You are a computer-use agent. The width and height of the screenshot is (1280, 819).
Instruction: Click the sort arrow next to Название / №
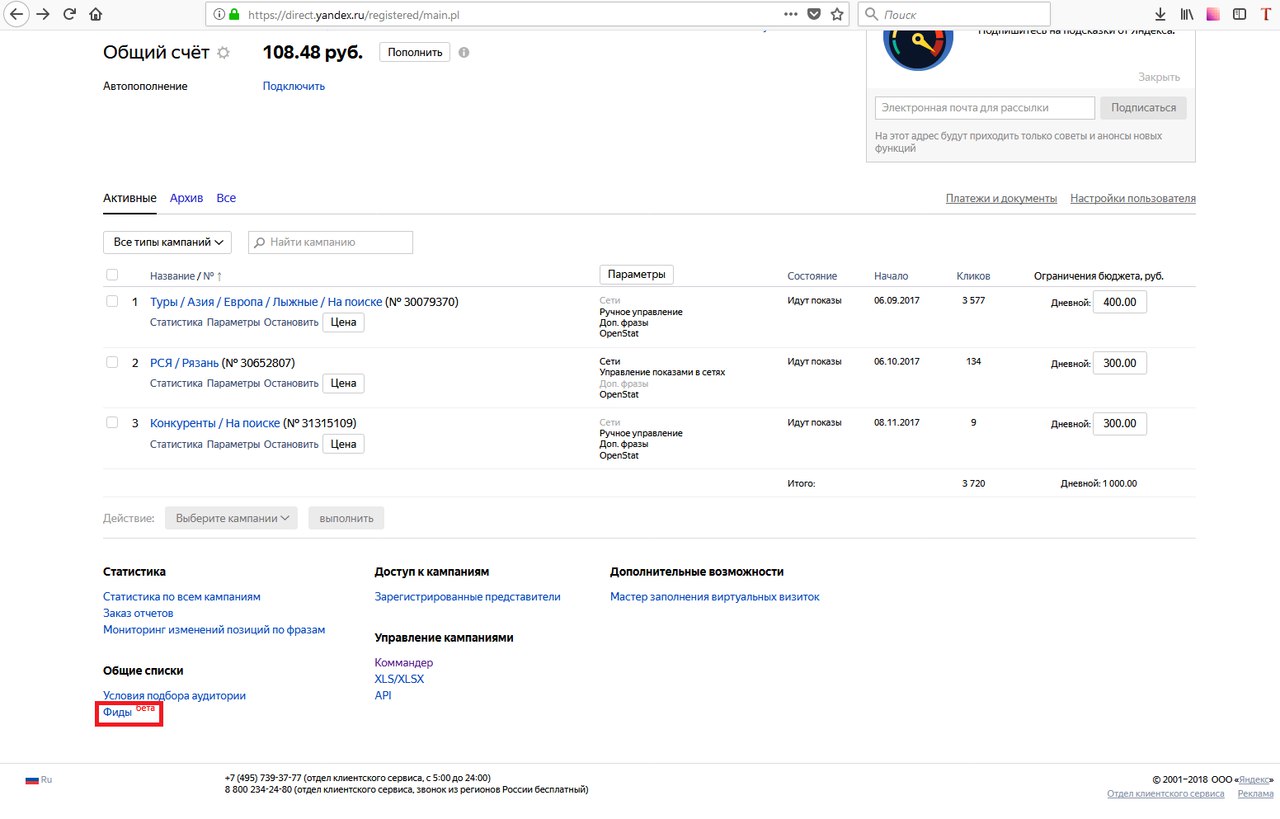pos(219,276)
